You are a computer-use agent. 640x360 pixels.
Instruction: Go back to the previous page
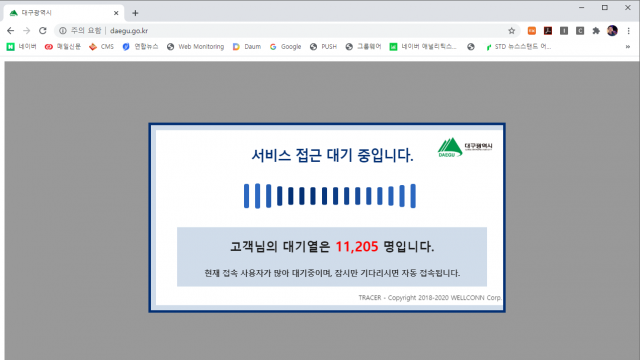point(11,31)
